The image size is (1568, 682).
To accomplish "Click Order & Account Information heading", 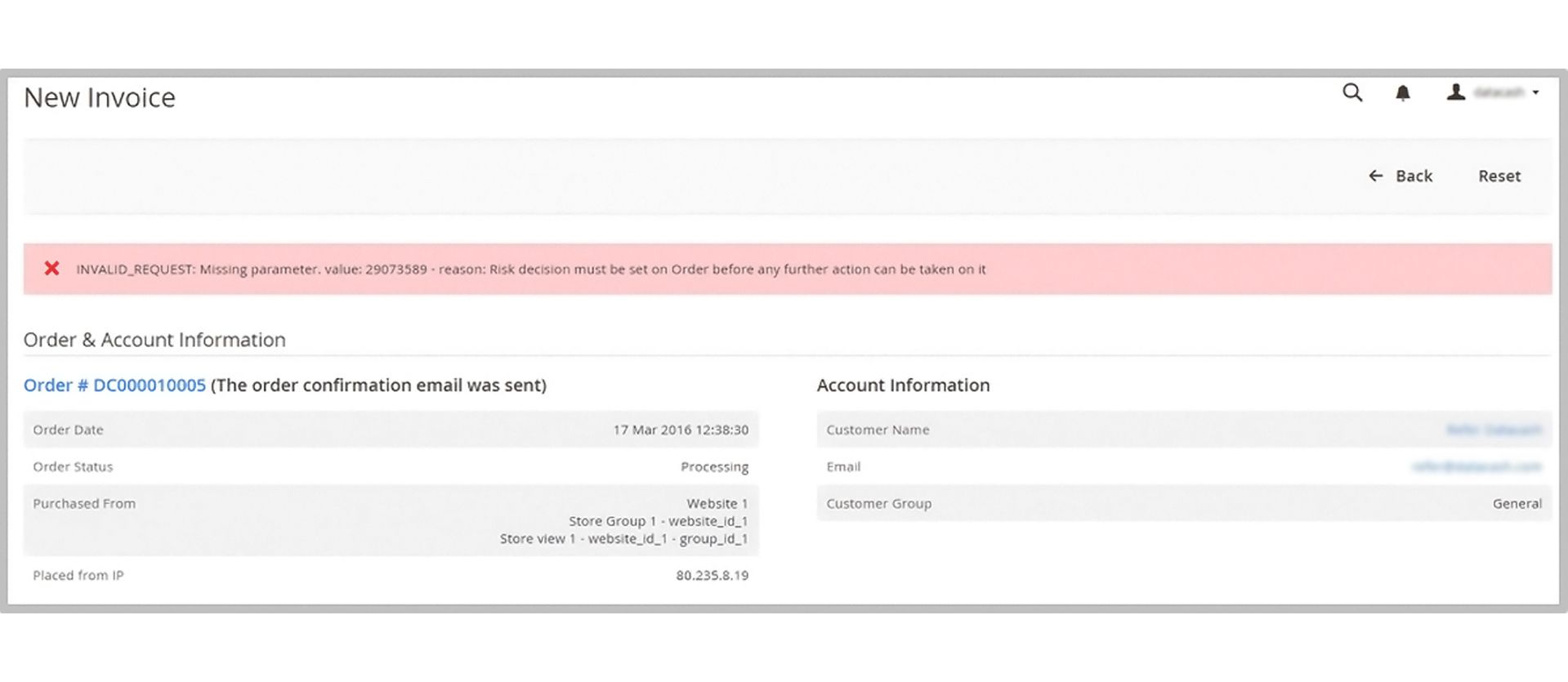I will click(154, 340).
